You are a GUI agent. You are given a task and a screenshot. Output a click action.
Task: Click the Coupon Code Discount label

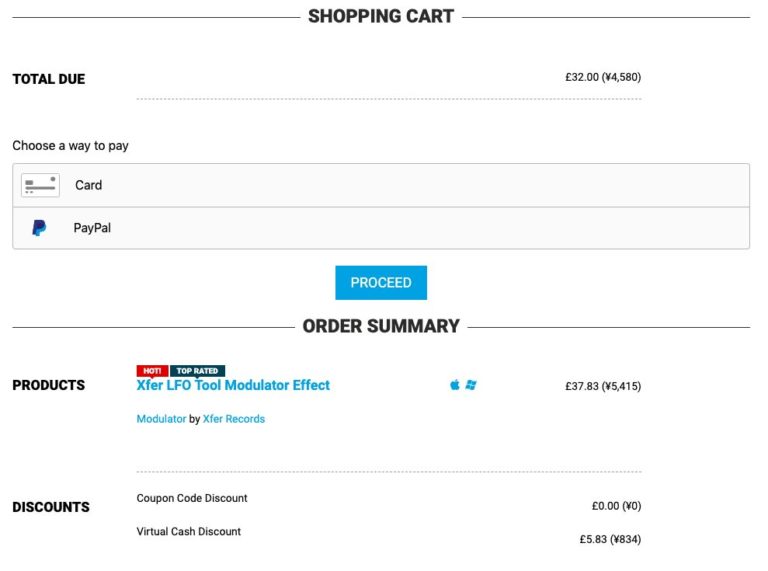(192, 498)
